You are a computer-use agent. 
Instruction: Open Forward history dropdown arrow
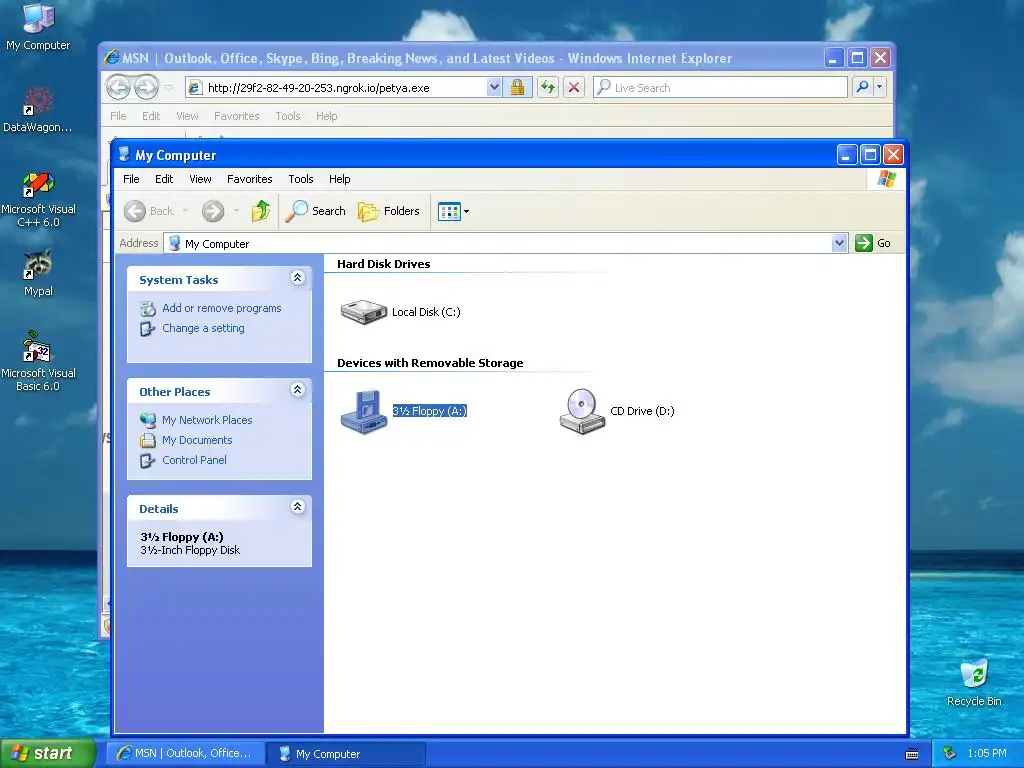click(236, 211)
